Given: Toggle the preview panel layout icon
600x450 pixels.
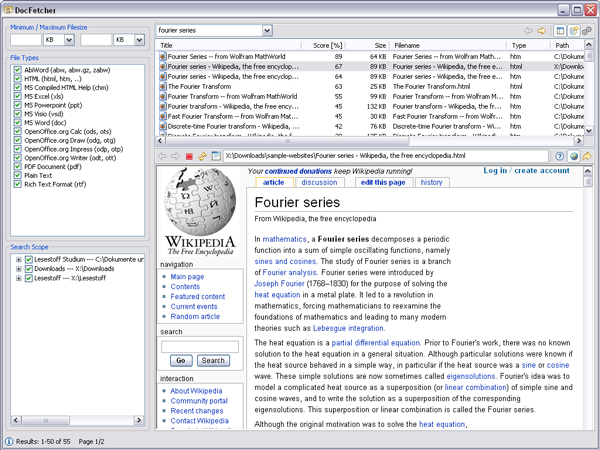Looking at the screenshot, I should pos(561,31).
